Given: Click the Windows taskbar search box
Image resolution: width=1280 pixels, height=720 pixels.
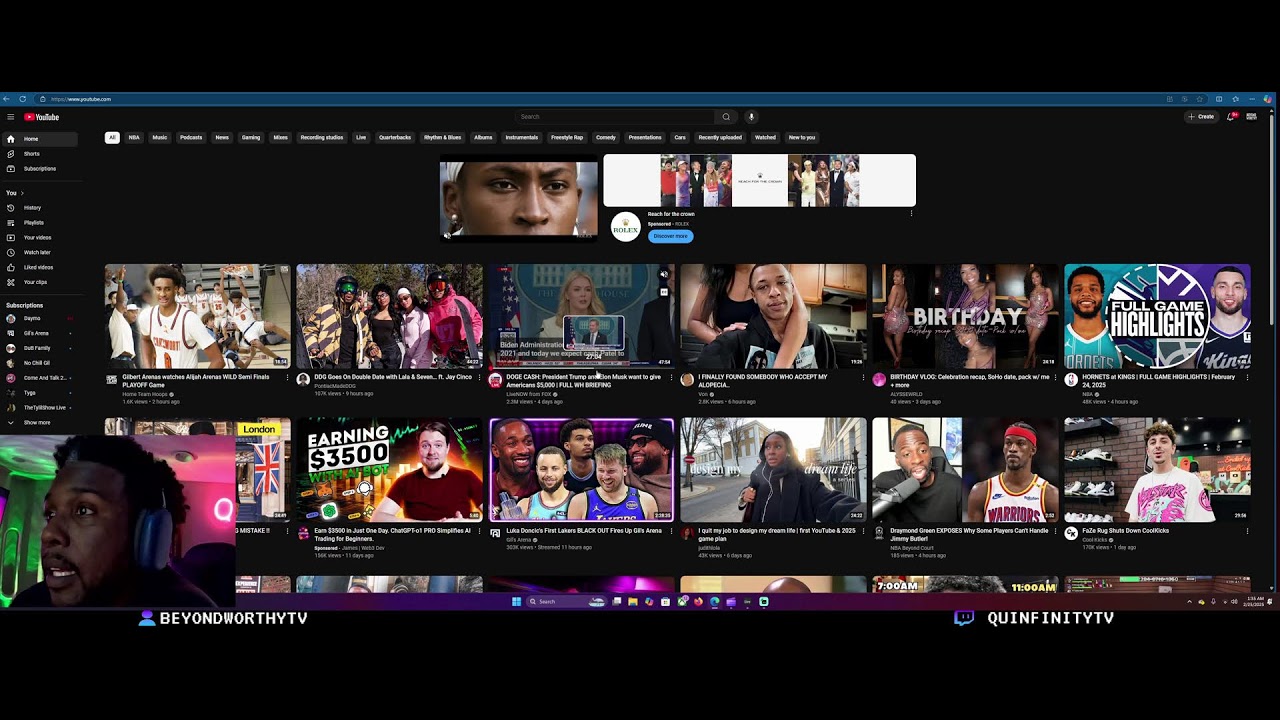Looking at the screenshot, I should pos(565,601).
